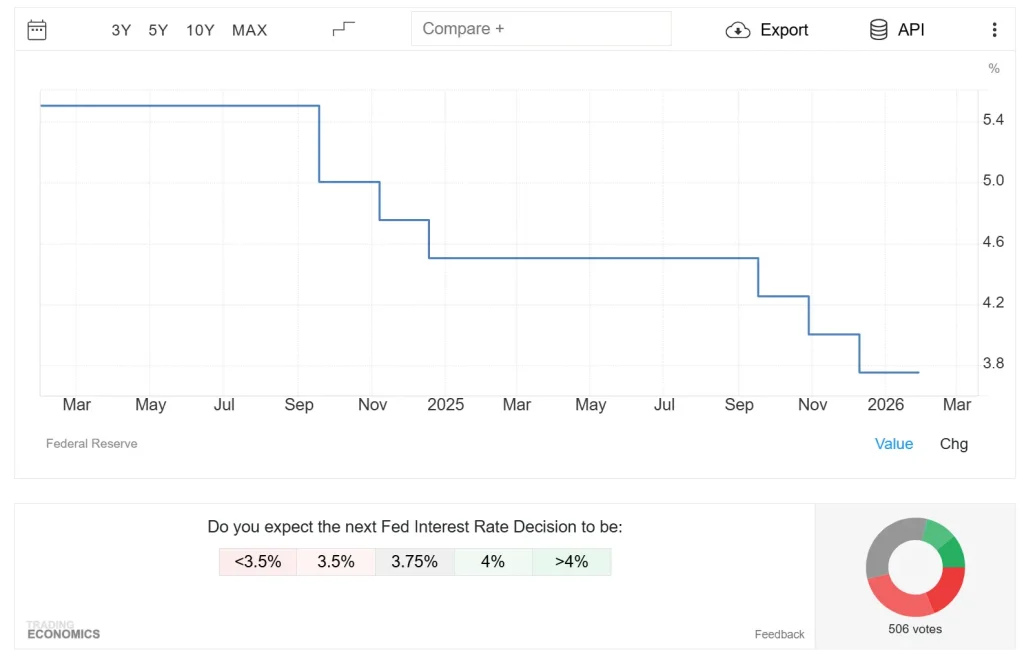Open the Compare dropdown field
The height and width of the screenshot is (650, 1024).
[541, 28]
